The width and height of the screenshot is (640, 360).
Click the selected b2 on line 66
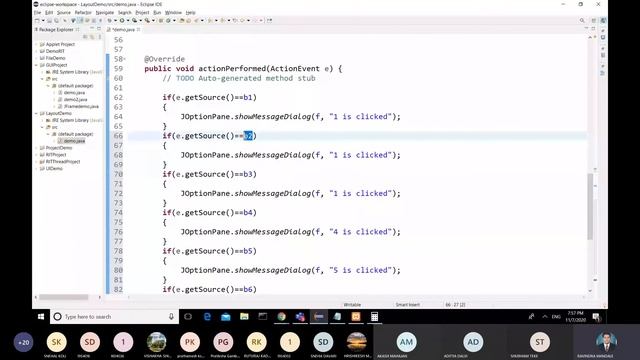pos(248,136)
